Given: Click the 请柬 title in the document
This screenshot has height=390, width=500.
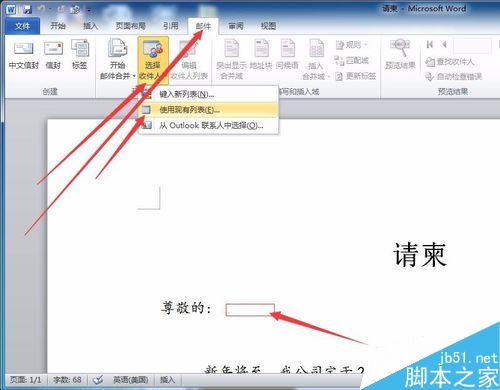Looking at the screenshot, I should click(x=420, y=255).
